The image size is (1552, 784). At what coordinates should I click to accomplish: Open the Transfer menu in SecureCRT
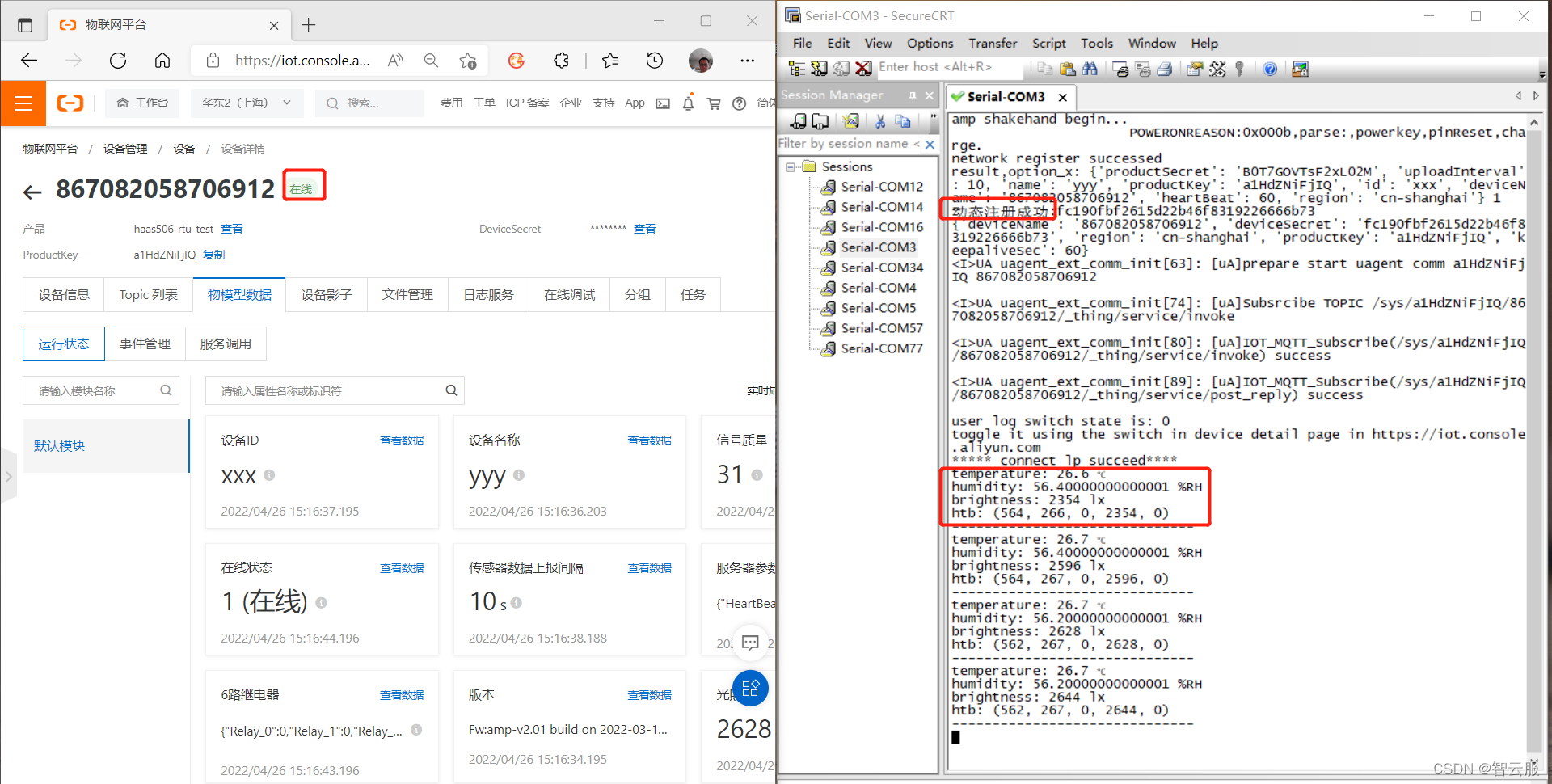[993, 44]
